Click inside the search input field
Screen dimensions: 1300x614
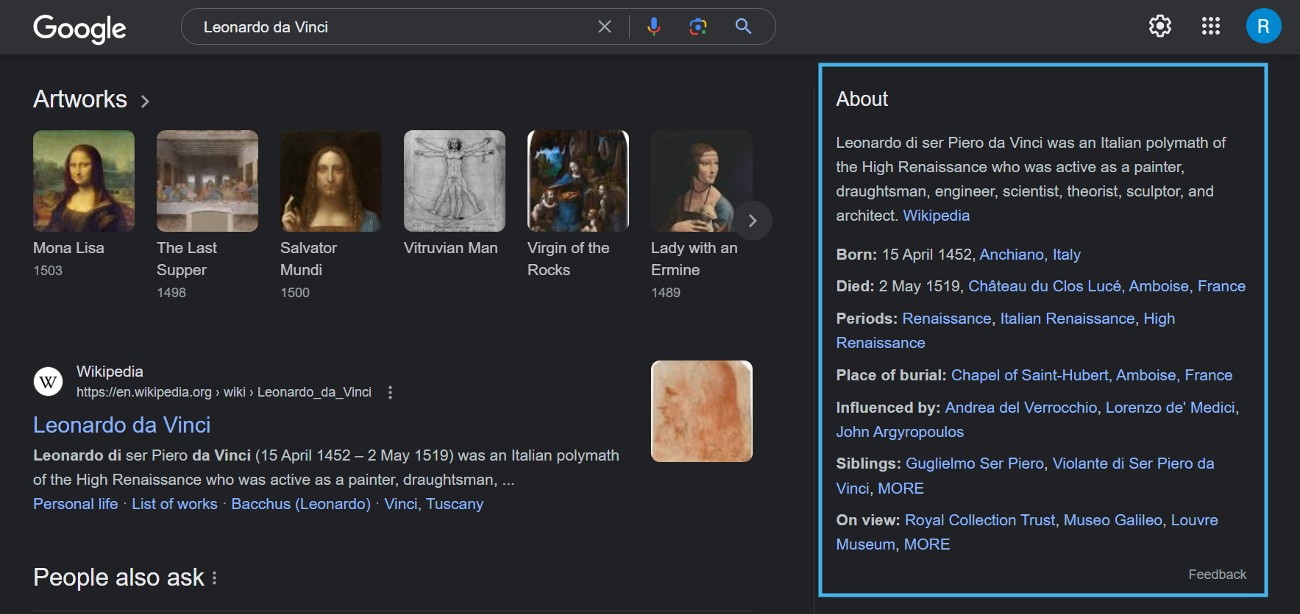tap(390, 27)
